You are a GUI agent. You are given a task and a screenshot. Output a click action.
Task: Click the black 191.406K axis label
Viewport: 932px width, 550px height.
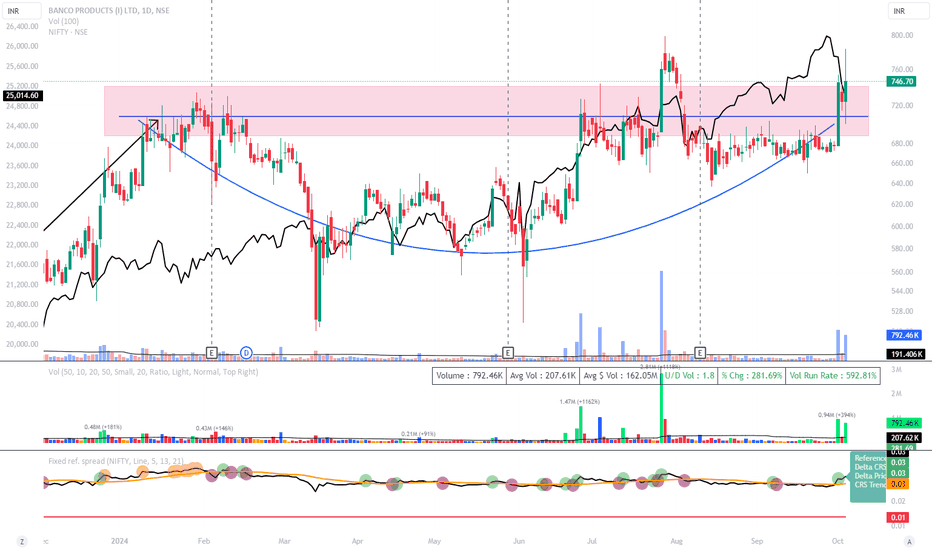pyautogui.click(x=906, y=354)
